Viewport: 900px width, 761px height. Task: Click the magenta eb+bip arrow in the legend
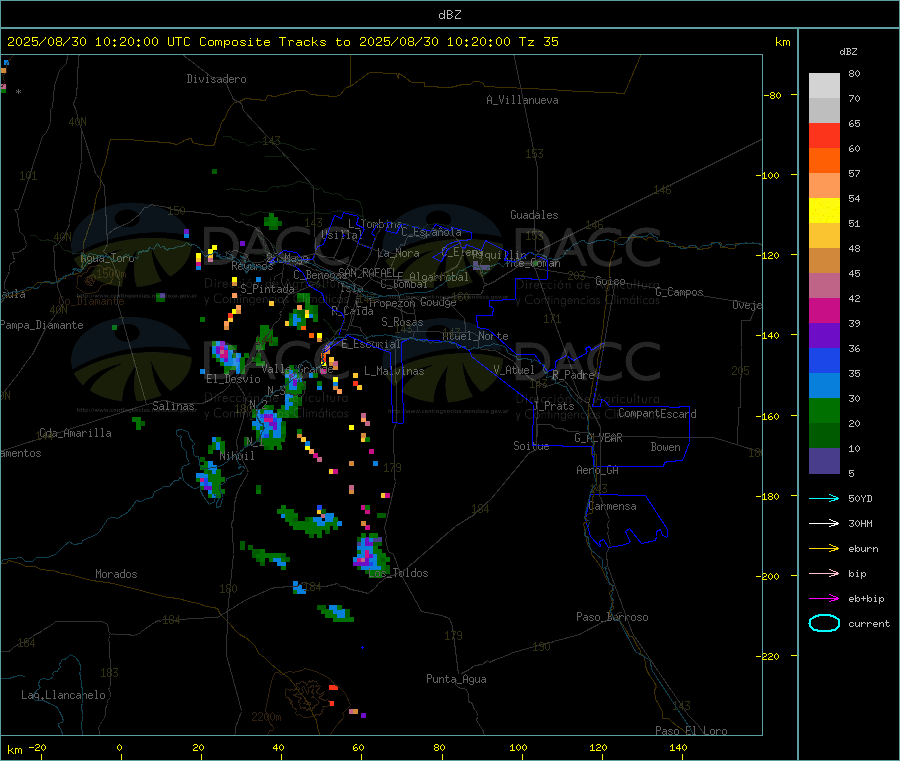(x=824, y=599)
